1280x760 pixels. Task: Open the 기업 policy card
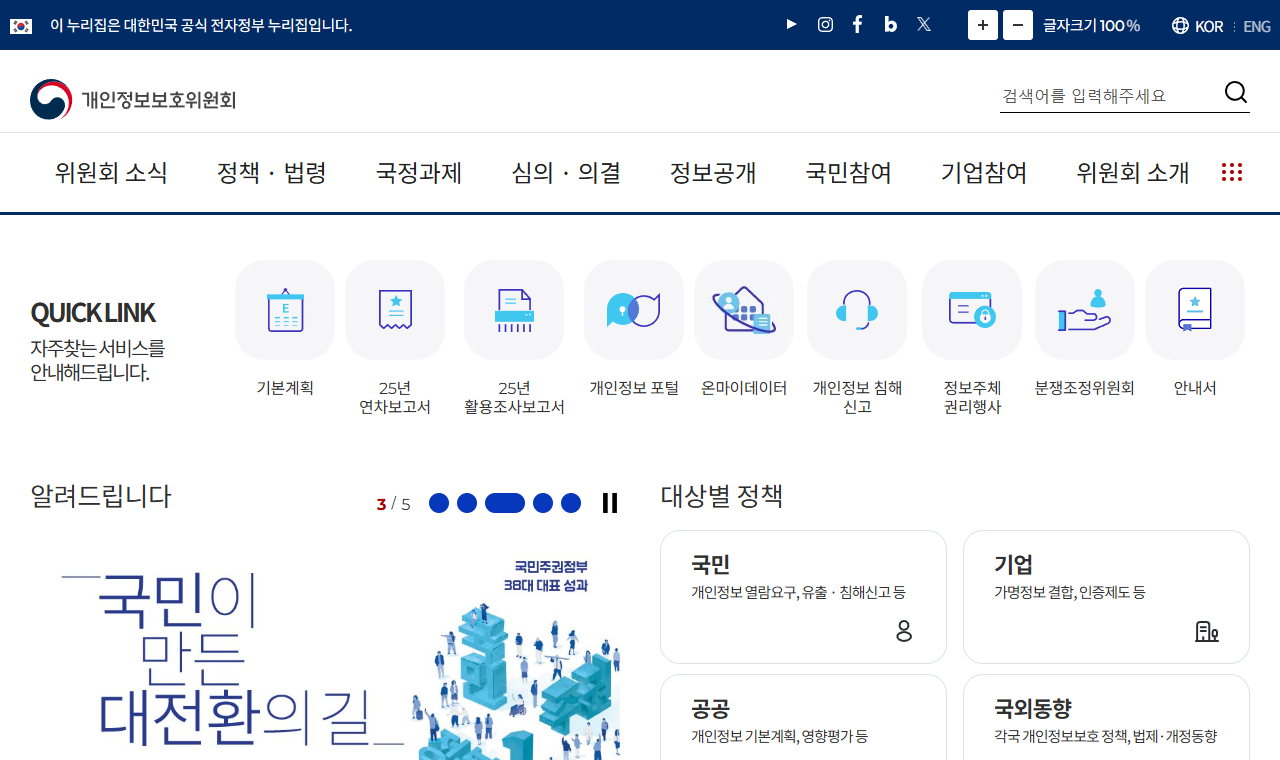1106,597
